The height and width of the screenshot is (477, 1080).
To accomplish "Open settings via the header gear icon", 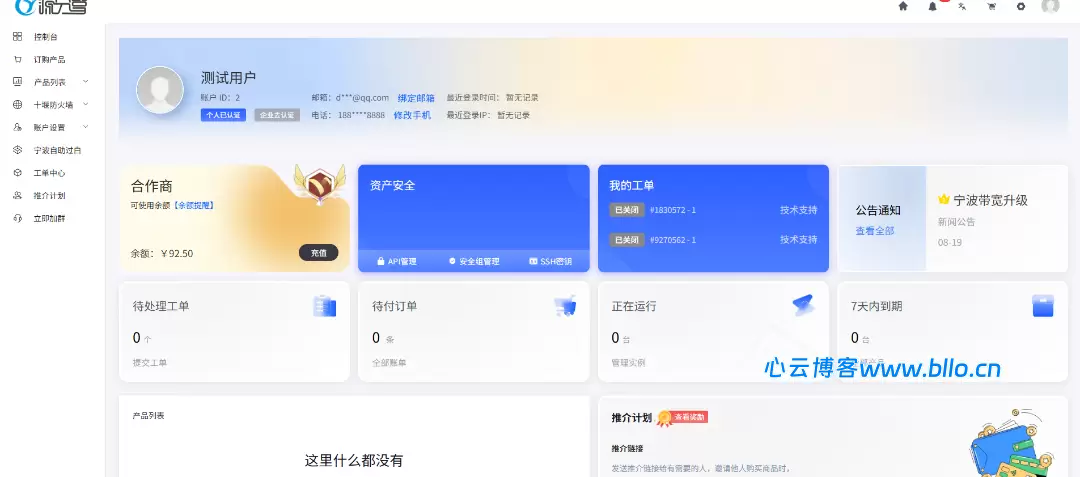I will coord(1021,6).
